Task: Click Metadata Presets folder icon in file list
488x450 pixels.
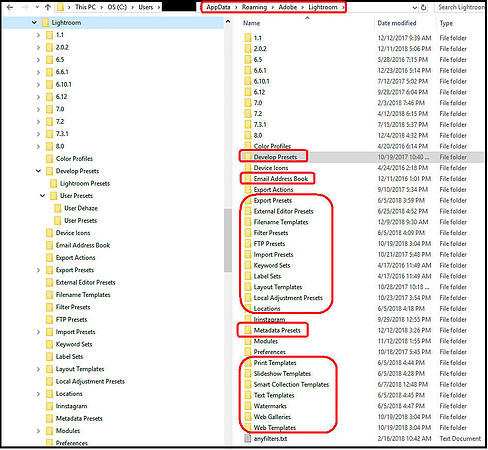Action: coord(248,330)
